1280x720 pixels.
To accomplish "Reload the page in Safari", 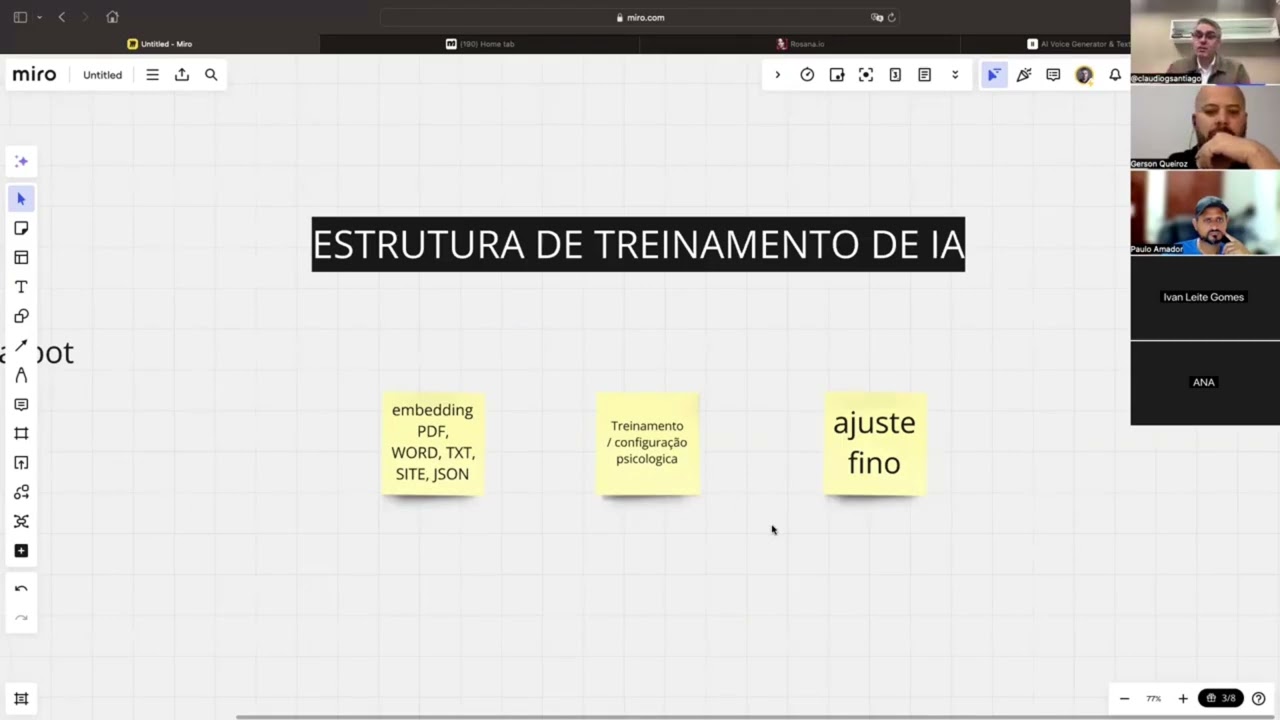I will coord(891,17).
